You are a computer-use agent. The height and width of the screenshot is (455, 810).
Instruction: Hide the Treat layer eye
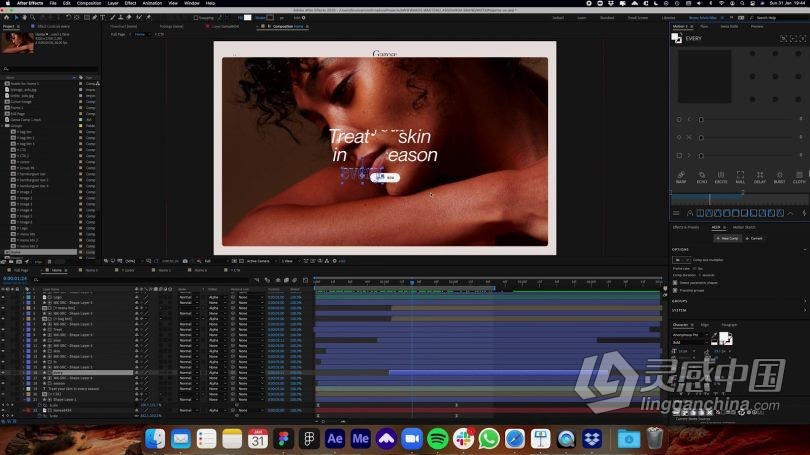pyautogui.click(x=4, y=330)
